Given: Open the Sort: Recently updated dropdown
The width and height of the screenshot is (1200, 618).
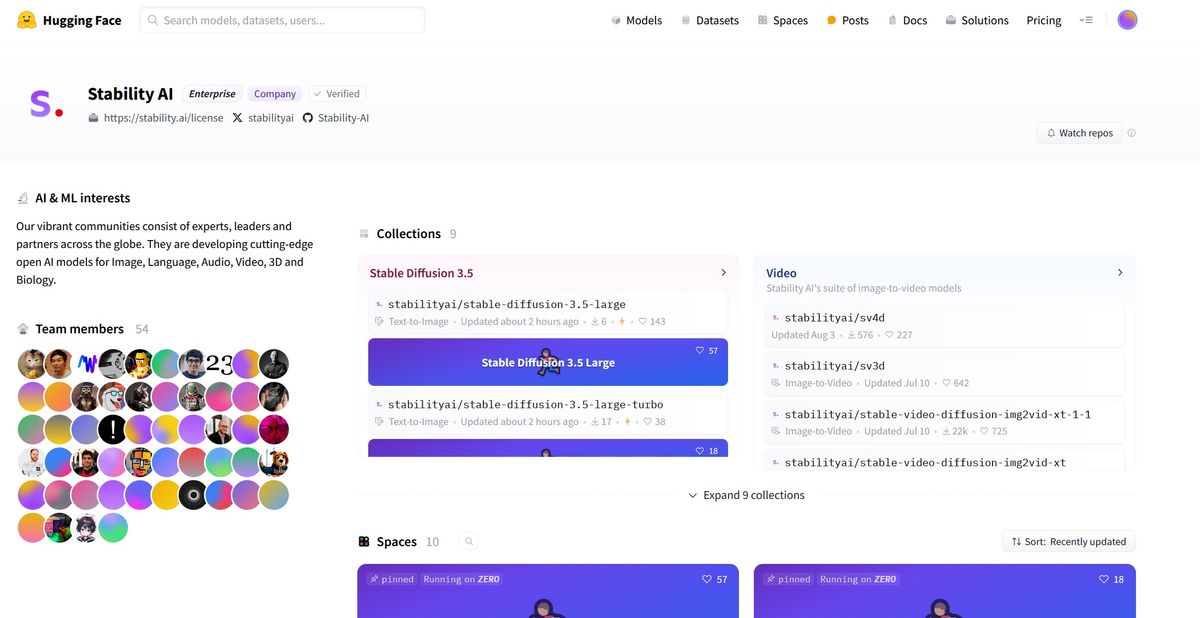Looking at the screenshot, I should point(1067,541).
